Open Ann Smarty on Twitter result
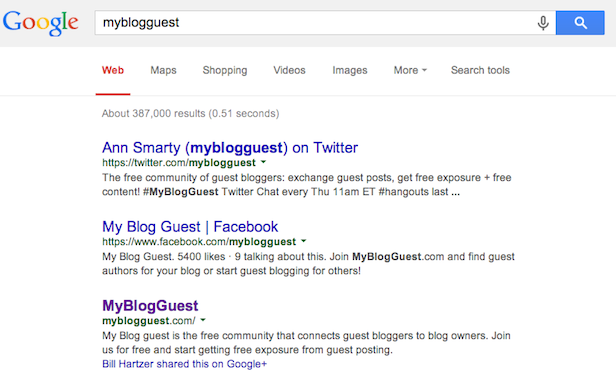Screen dimensions: 616x381 point(230,148)
